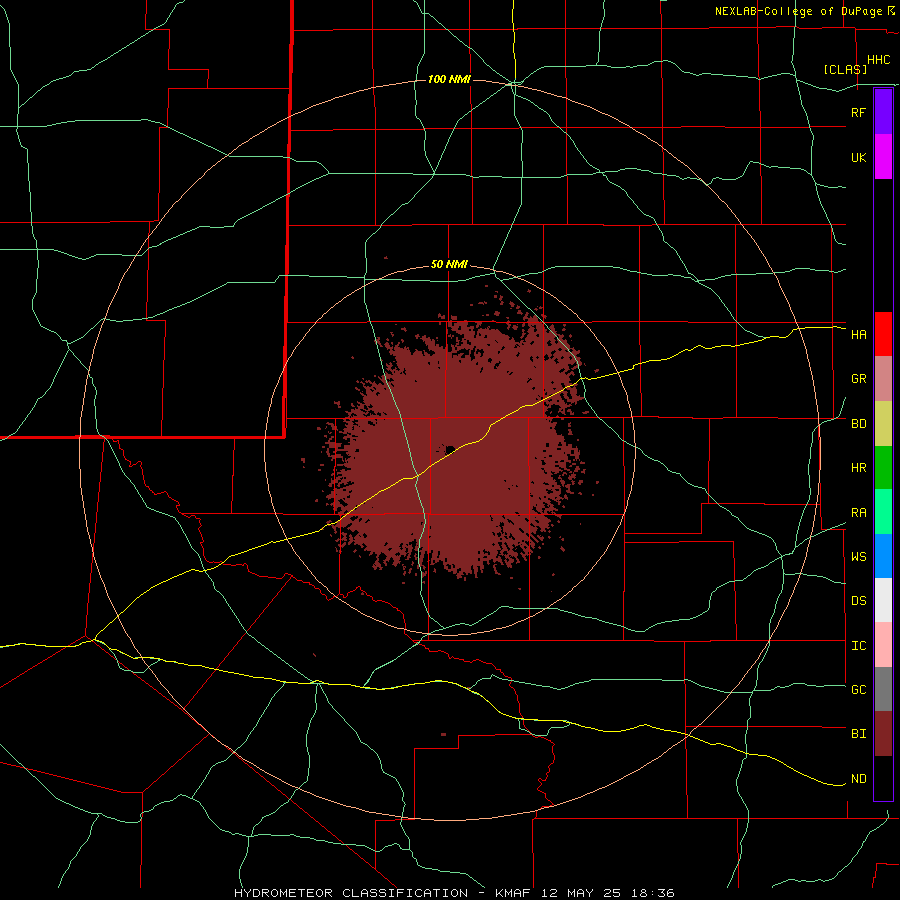Click the RF legend label
The image size is (900, 900).
[858, 112]
